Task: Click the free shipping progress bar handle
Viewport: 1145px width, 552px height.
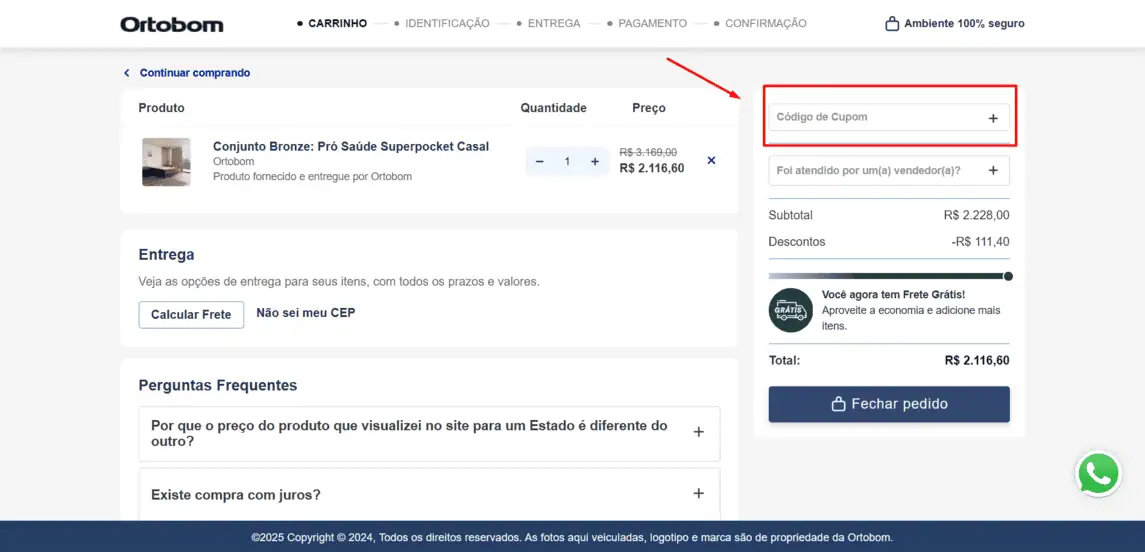Action: 1008,276
